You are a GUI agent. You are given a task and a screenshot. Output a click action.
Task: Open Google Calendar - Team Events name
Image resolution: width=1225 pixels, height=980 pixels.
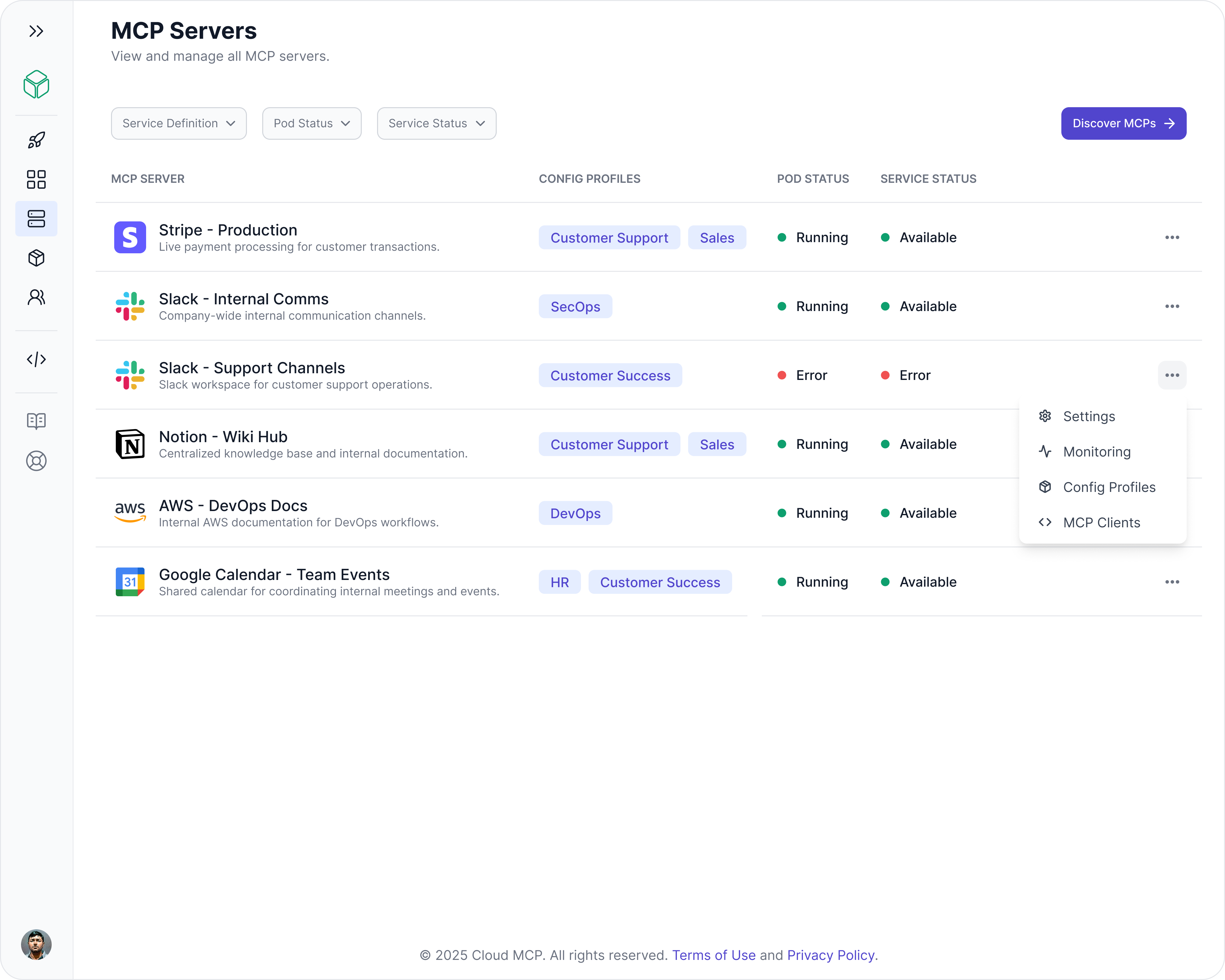(x=274, y=574)
